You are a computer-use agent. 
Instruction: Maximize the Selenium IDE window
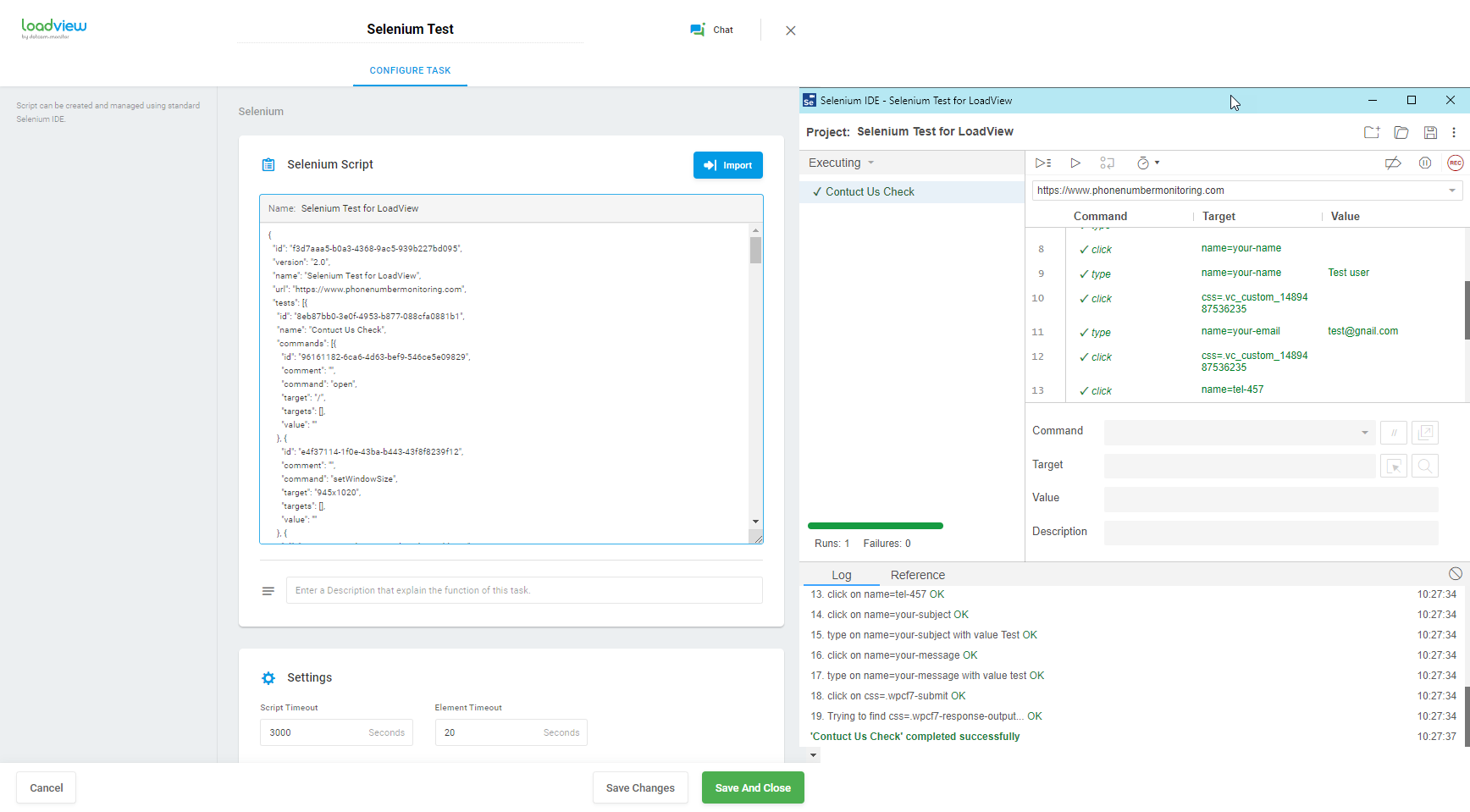pyautogui.click(x=1411, y=100)
